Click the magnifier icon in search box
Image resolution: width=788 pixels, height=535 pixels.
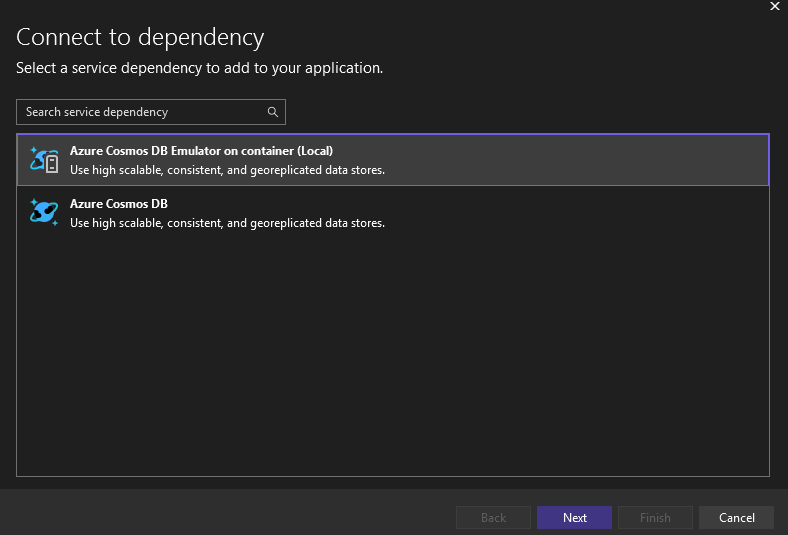(272, 112)
